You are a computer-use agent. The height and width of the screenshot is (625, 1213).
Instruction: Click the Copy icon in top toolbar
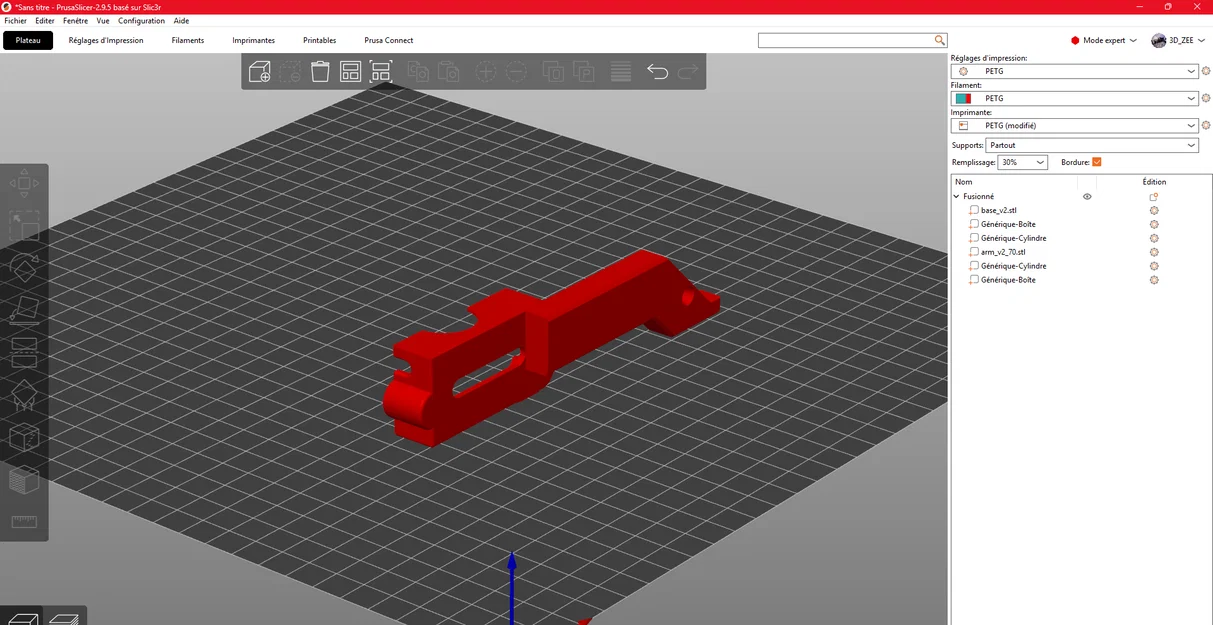[x=418, y=71]
